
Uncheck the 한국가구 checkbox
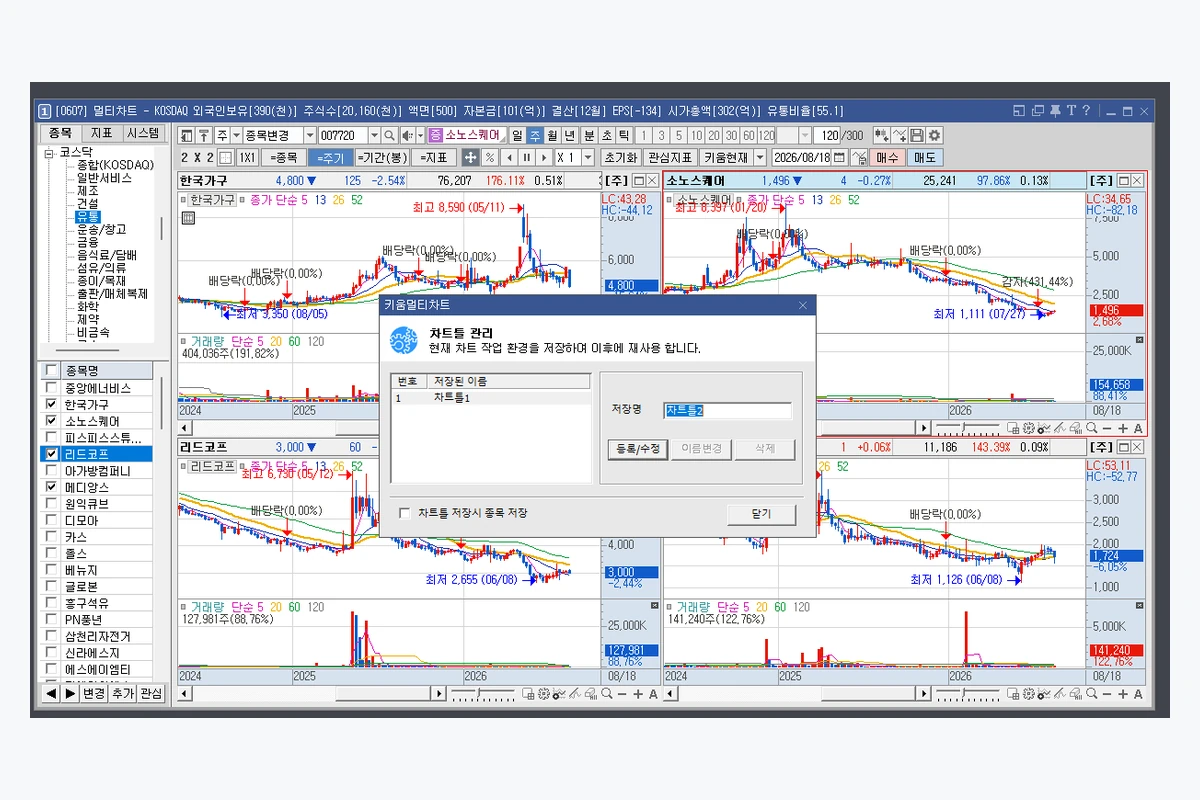pyautogui.click(x=51, y=404)
